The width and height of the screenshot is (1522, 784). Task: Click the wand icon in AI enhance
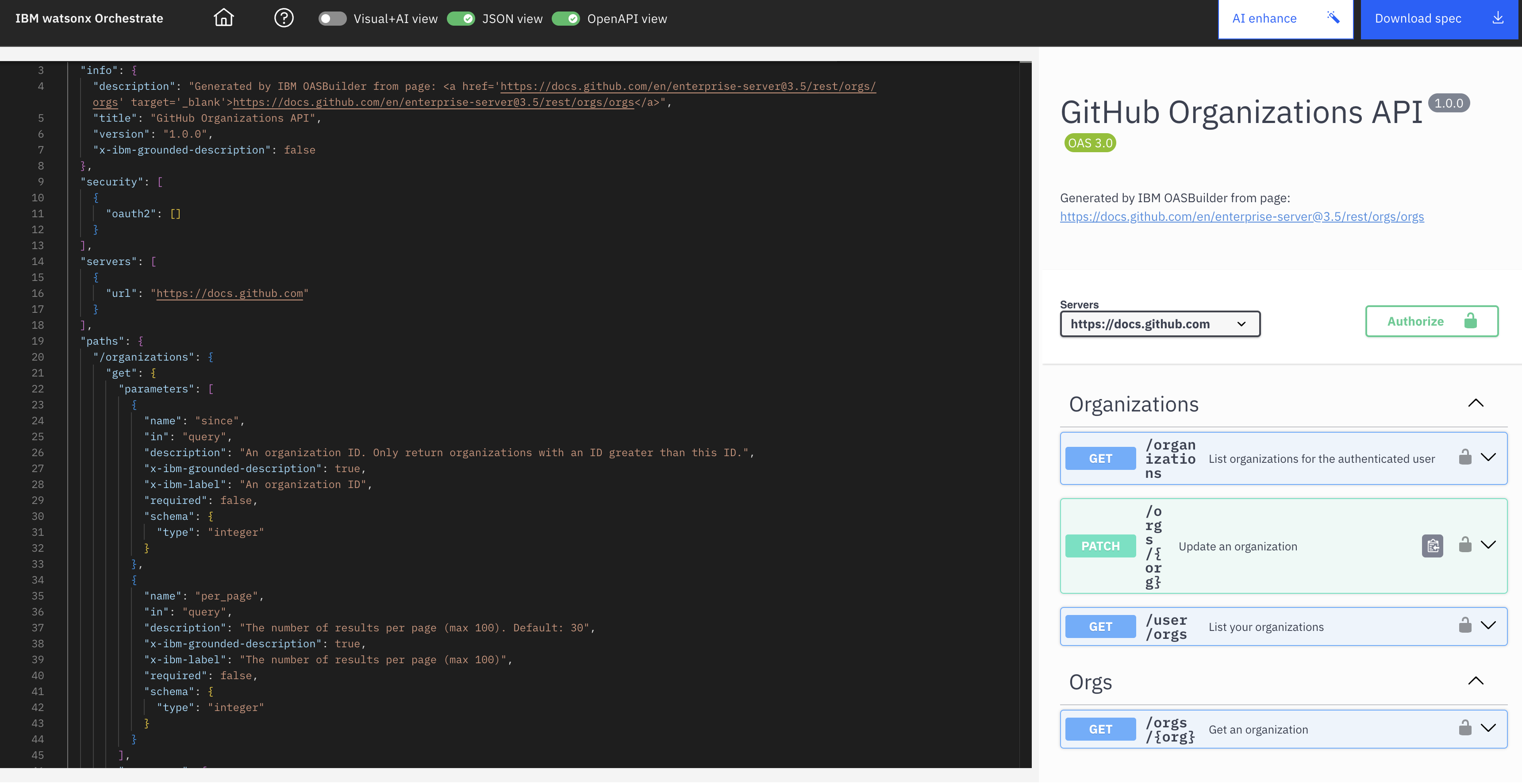pos(1333,17)
